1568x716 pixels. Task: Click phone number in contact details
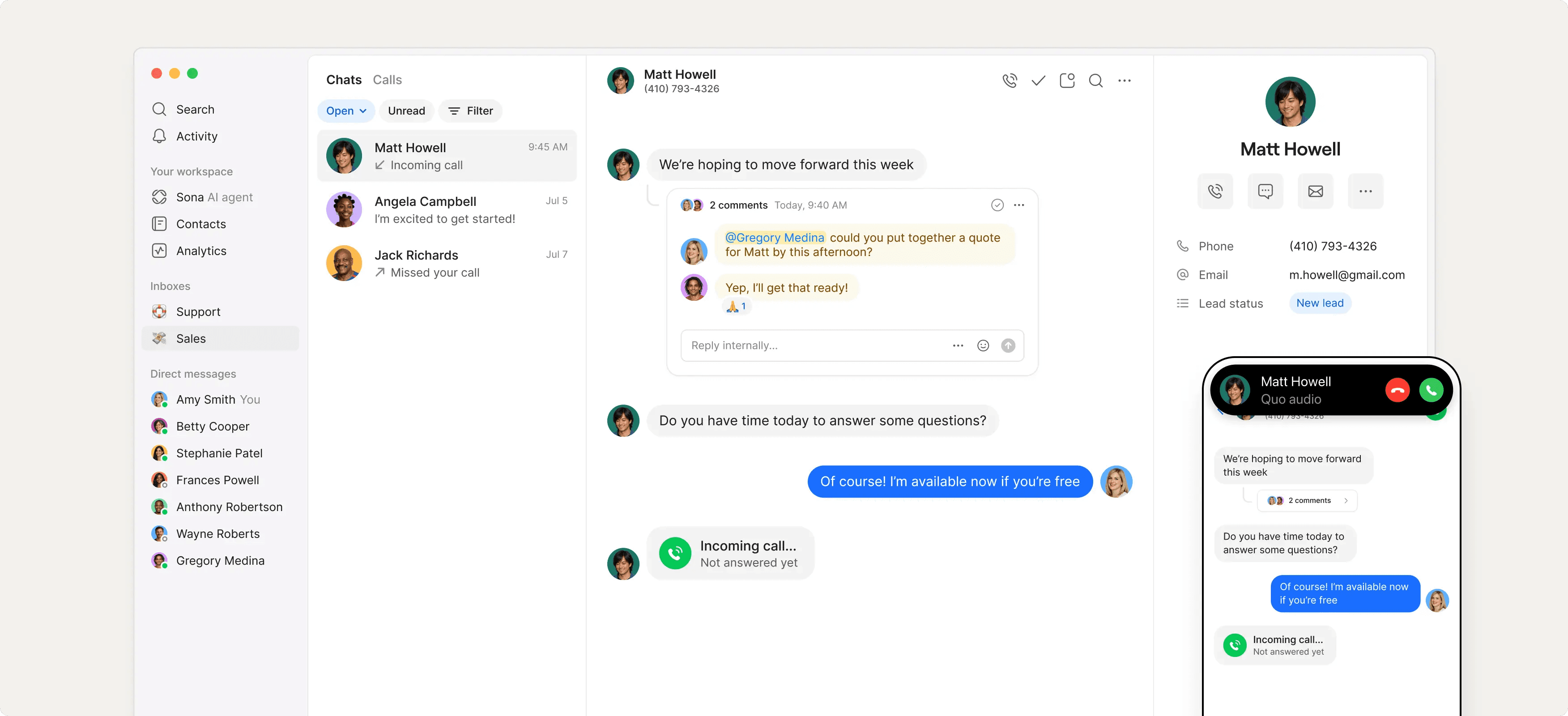coord(1333,246)
